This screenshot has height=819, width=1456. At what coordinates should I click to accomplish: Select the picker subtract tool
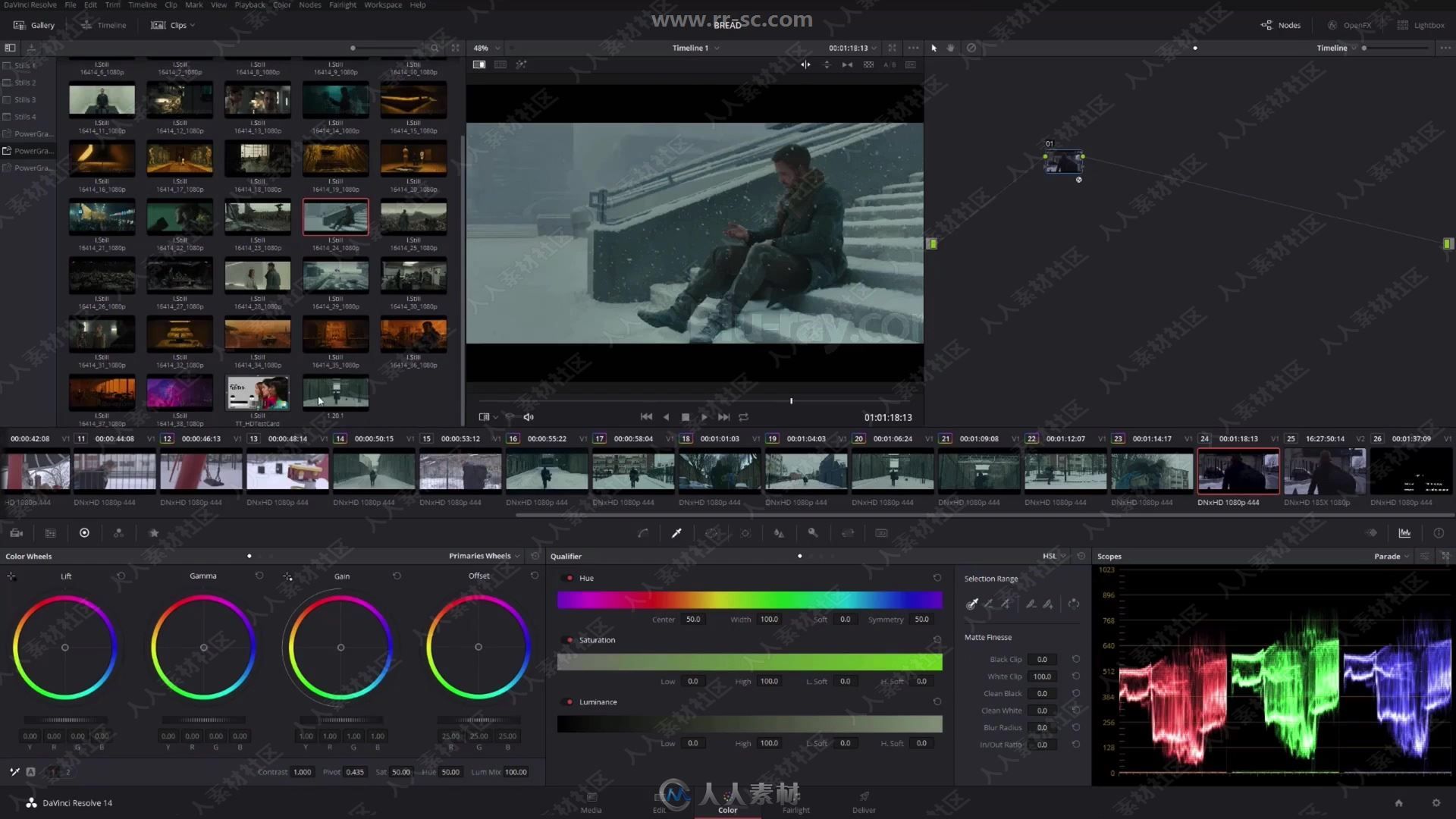point(989,604)
